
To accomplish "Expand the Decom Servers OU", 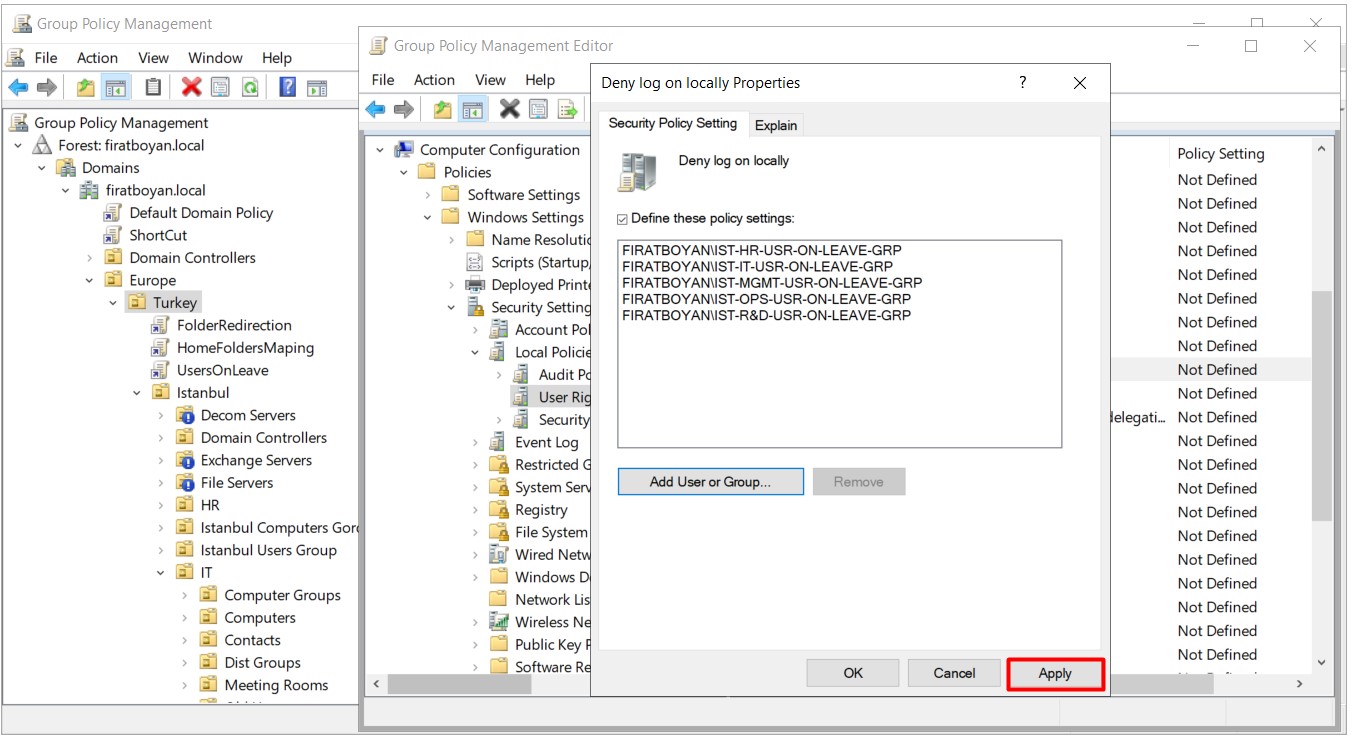I will (x=161, y=415).
